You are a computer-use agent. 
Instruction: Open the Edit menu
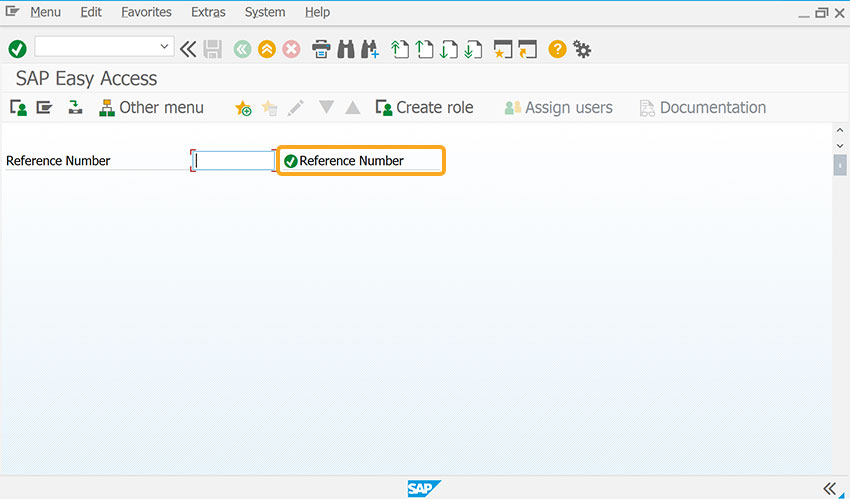[91, 12]
